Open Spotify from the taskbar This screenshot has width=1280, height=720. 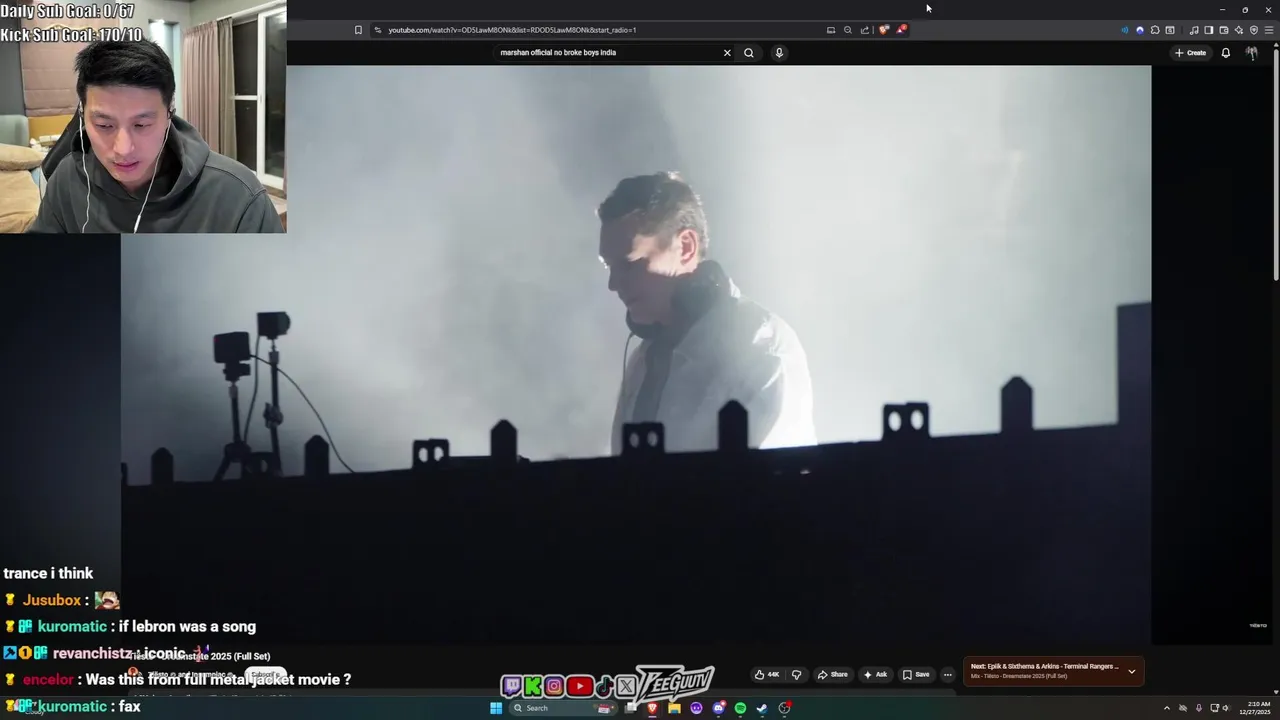click(740, 708)
